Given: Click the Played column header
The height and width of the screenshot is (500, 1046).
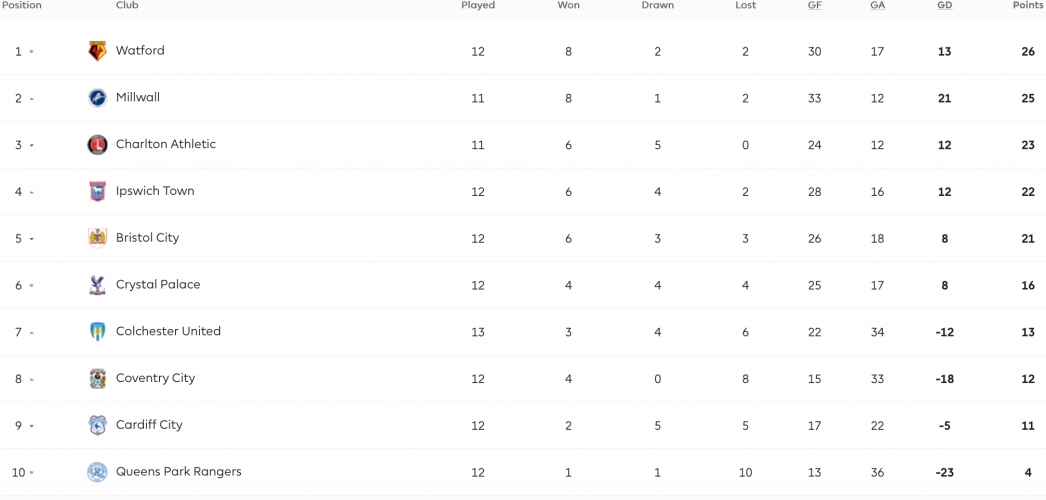Looking at the screenshot, I should (478, 5).
